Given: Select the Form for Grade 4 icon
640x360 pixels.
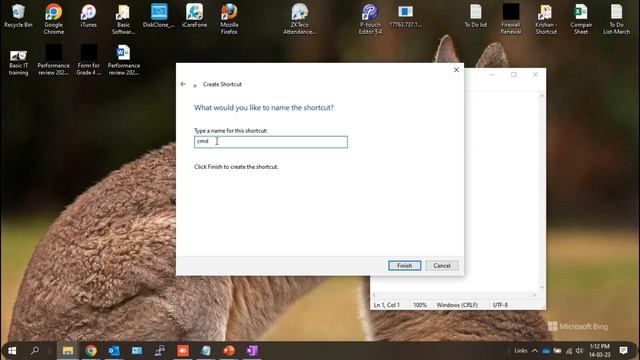Looking at the screenshot, I should 89,60.
